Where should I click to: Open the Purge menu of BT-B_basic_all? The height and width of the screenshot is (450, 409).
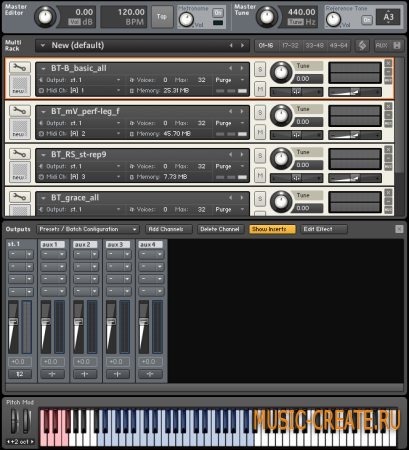click(x=230, y=80)
